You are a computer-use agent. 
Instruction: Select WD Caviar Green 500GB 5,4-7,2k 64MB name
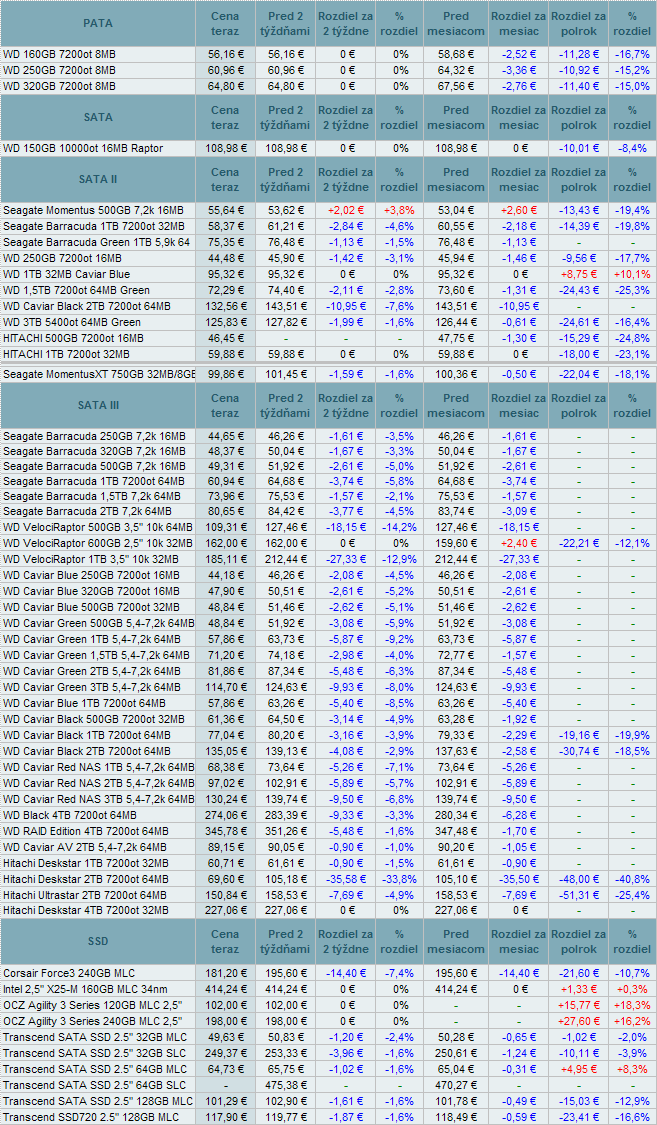point(99,623)
